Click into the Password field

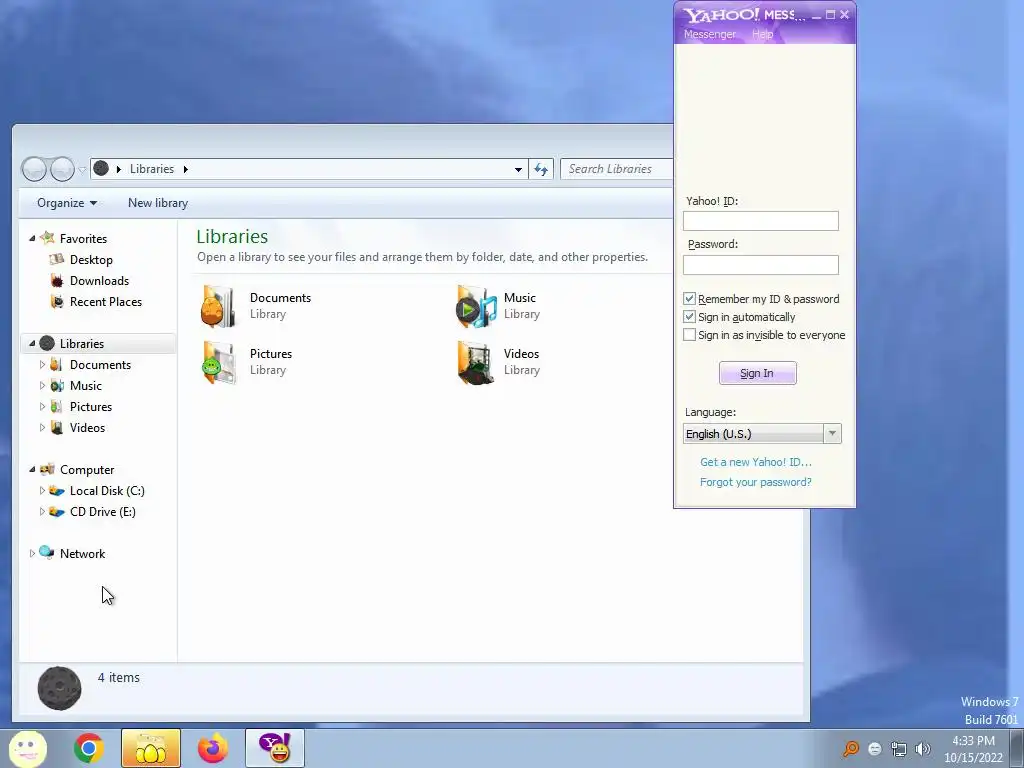761,264
